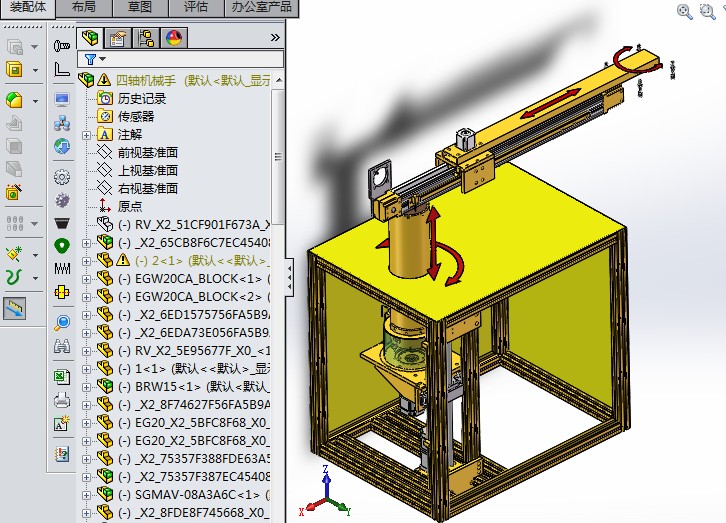Open the ConfigurationManager tab

pos(145,38)
